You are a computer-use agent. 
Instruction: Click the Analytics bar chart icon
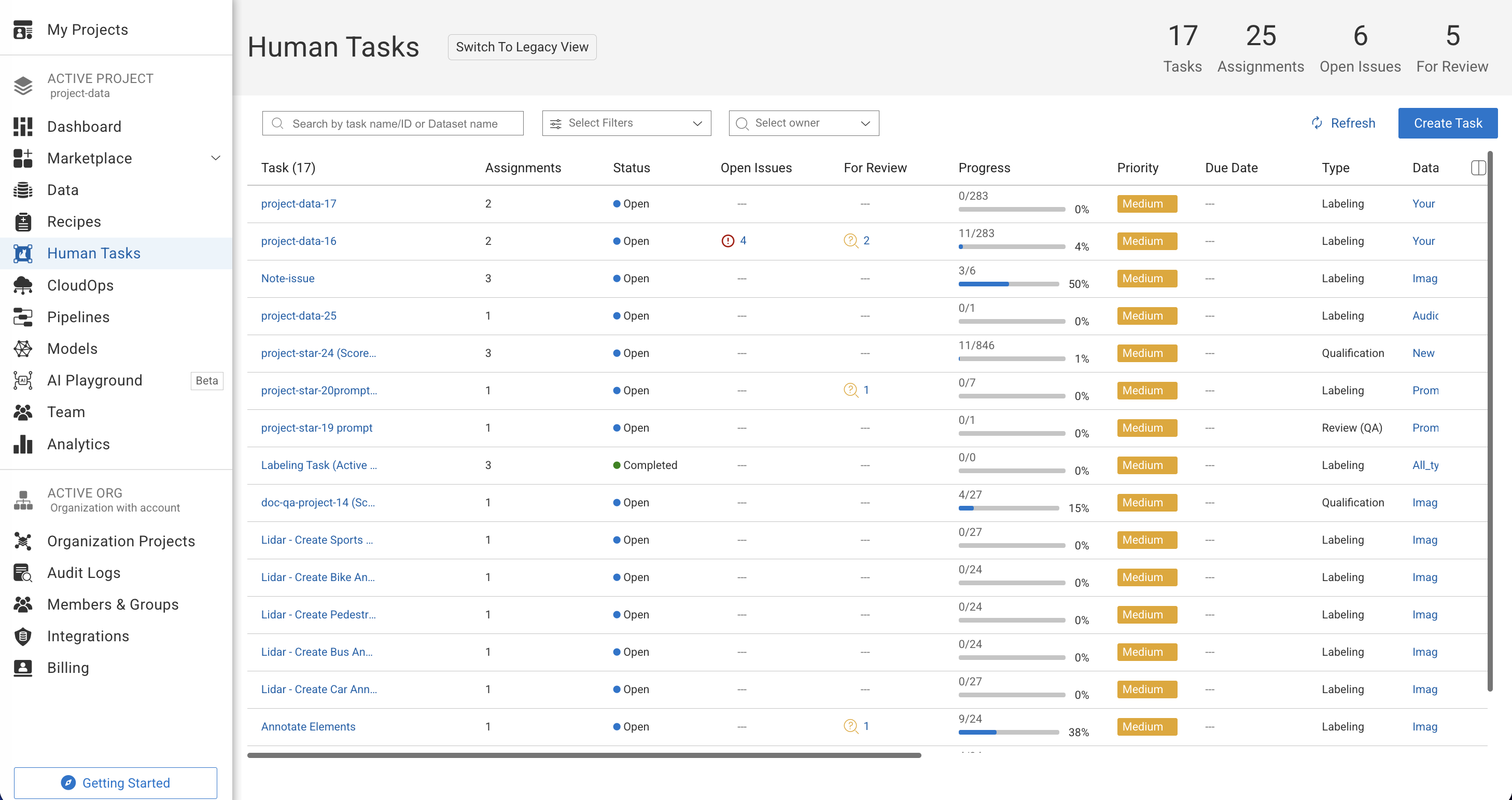pos(23,444)
